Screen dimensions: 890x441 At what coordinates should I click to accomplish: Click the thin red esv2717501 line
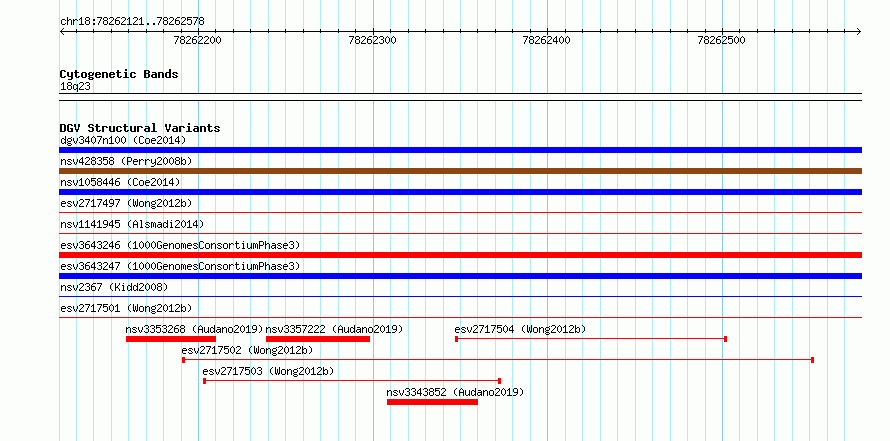(x=460, y=318)
